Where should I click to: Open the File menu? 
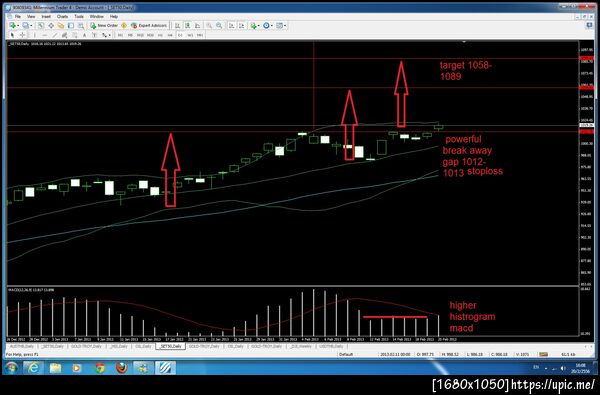pos(18,16)
